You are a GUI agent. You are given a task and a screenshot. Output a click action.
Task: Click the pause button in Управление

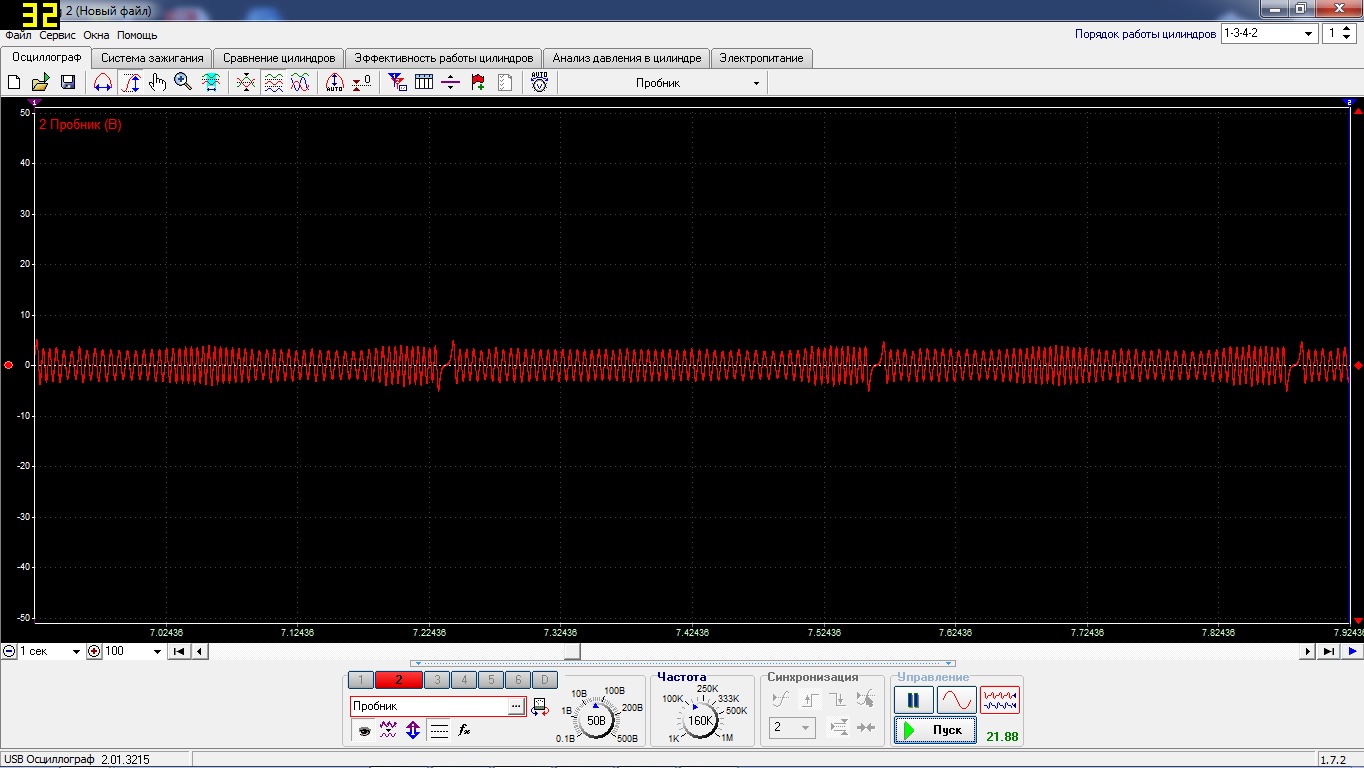pyautogui.click(x=914, y=700)
